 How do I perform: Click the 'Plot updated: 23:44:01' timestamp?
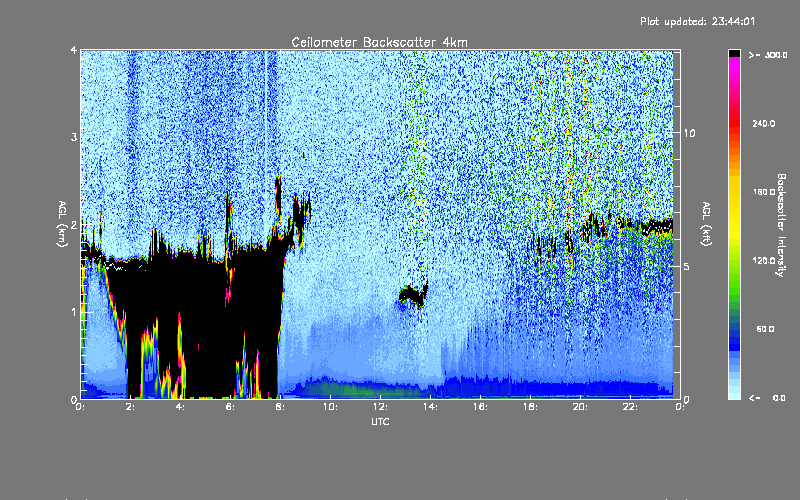point(697,21)
